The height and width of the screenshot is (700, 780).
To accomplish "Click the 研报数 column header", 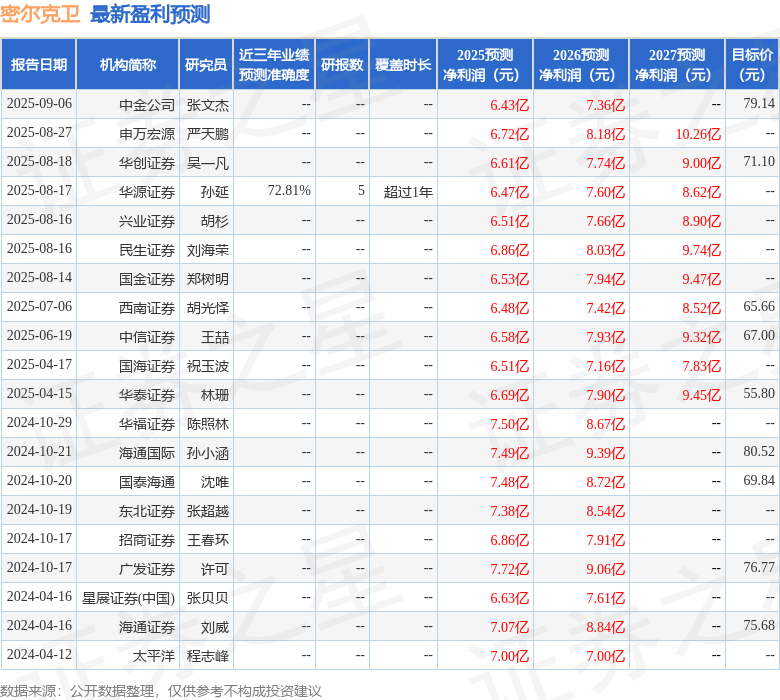I will (342, 65).
